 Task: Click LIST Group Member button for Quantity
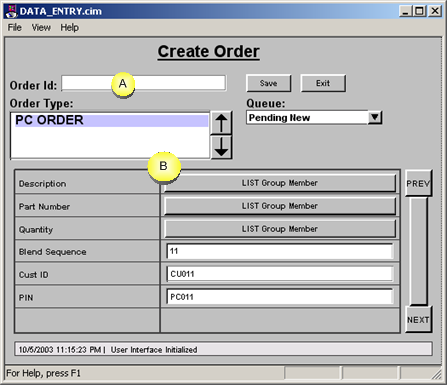[280, 229]
